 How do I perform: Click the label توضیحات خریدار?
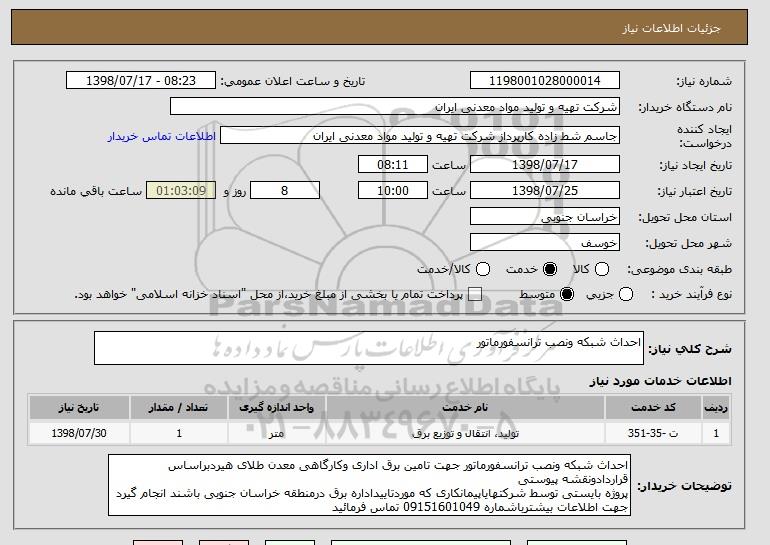[x=684, y=486]
